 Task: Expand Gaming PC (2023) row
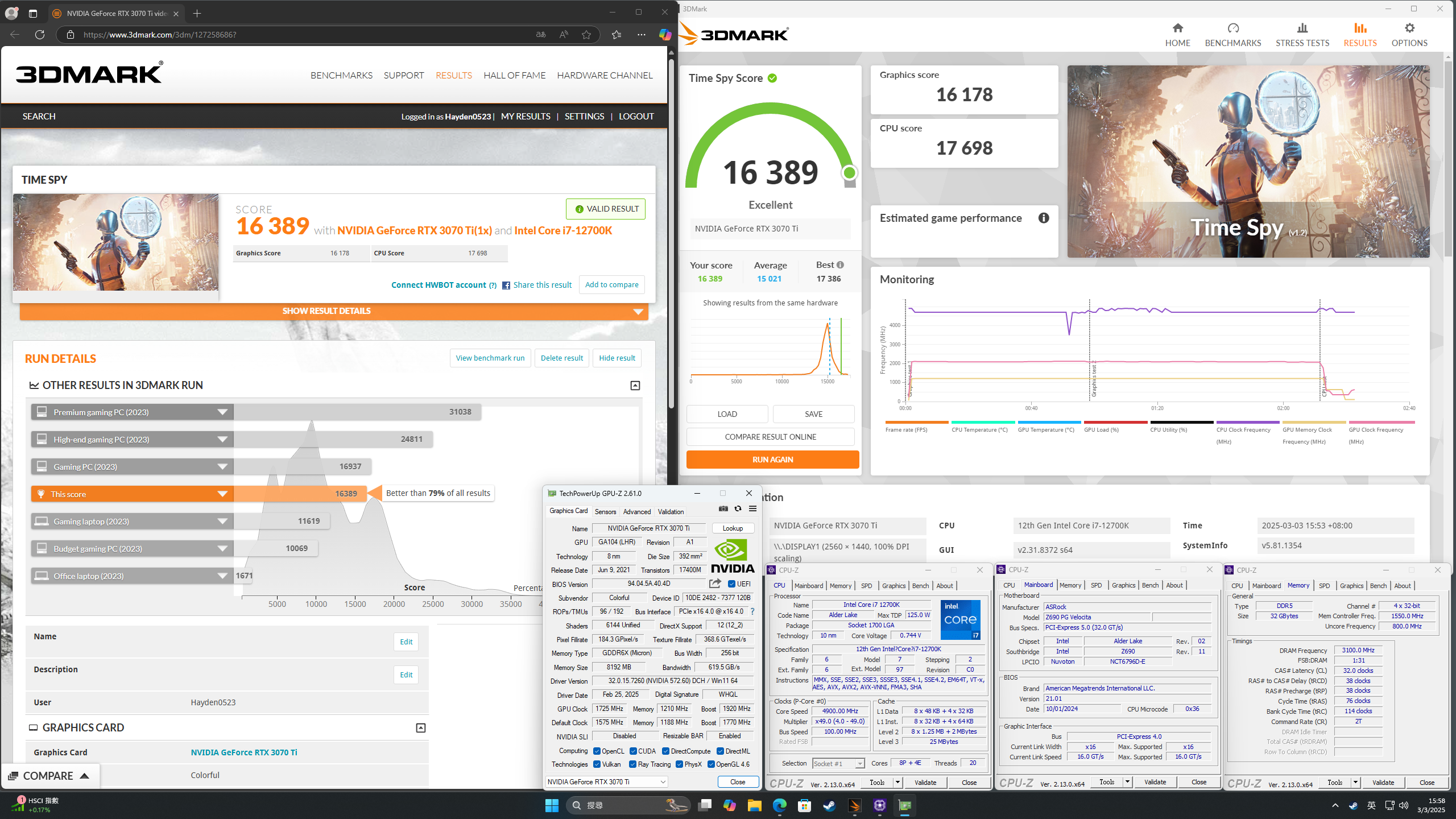tap(222, 467)
